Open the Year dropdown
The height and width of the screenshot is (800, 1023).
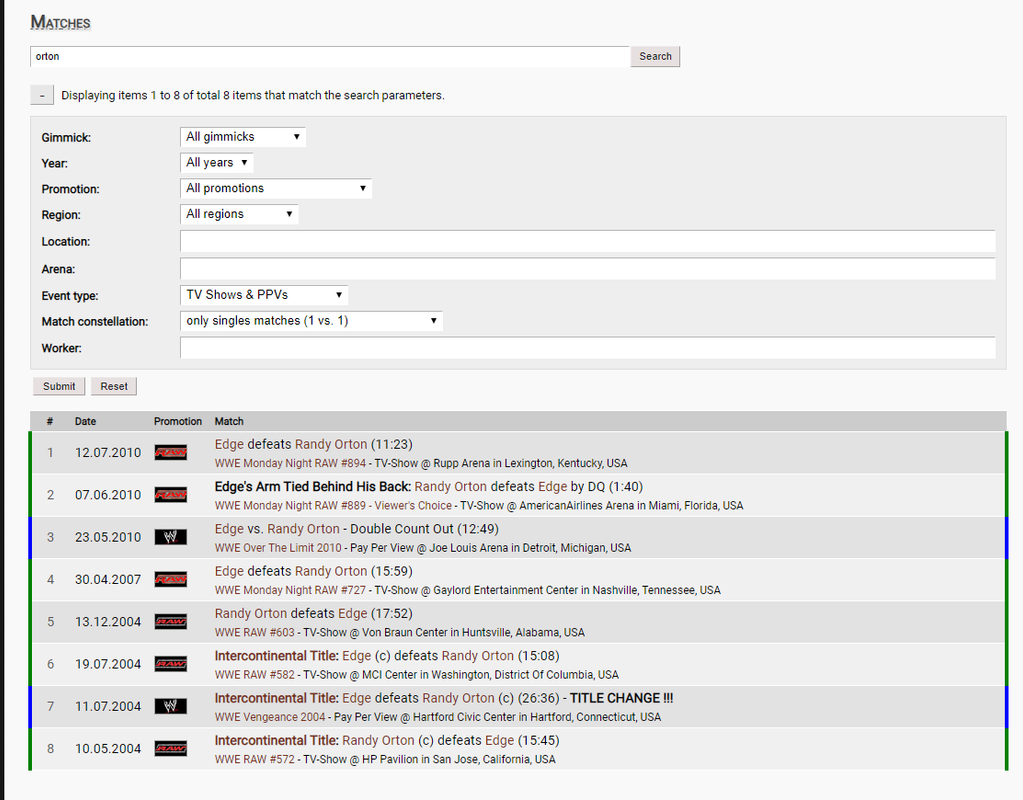(217, 162)
